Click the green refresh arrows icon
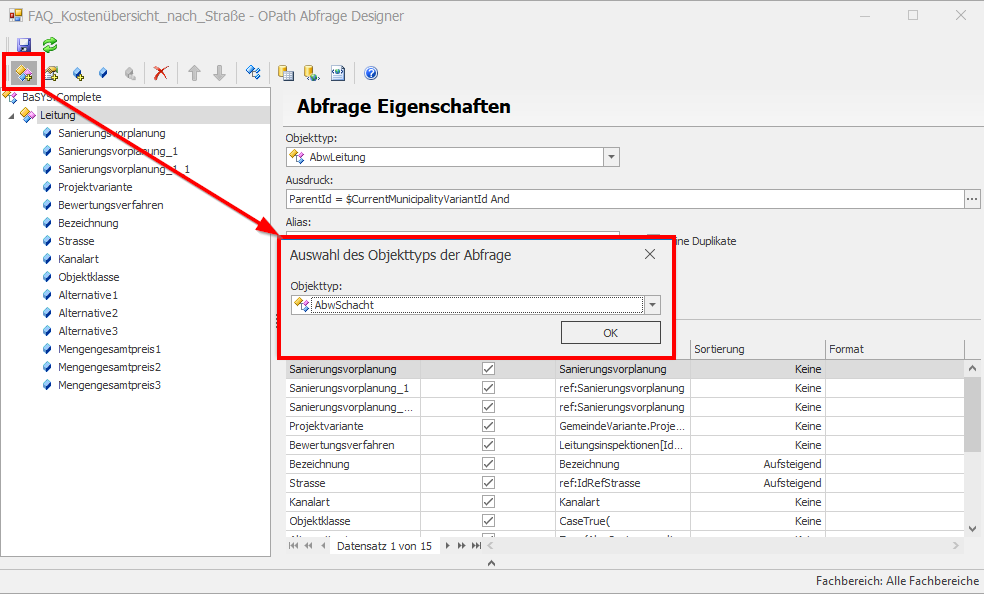Image resolution: width=984 pixels, height=594 pixels. point(49,45)
